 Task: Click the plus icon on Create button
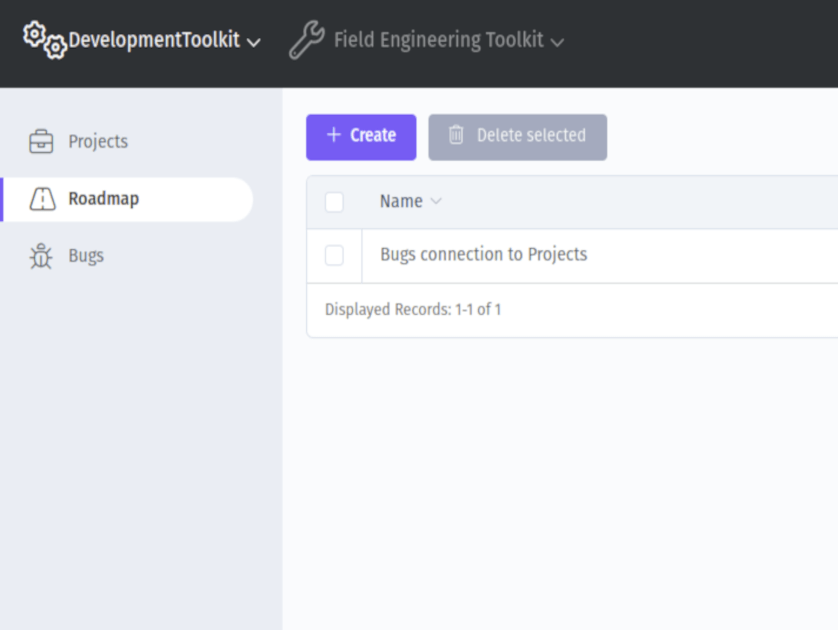coord(333,135)
